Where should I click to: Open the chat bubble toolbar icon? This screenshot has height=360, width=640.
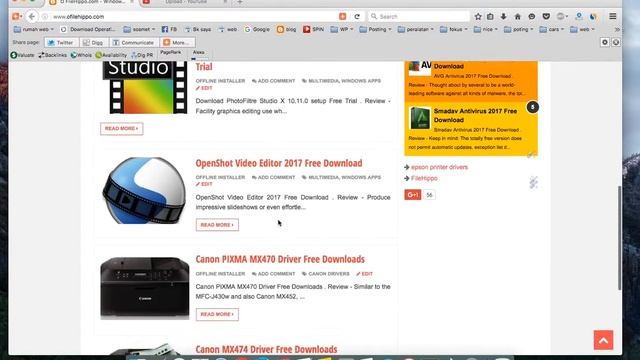(x=531, y=16)
